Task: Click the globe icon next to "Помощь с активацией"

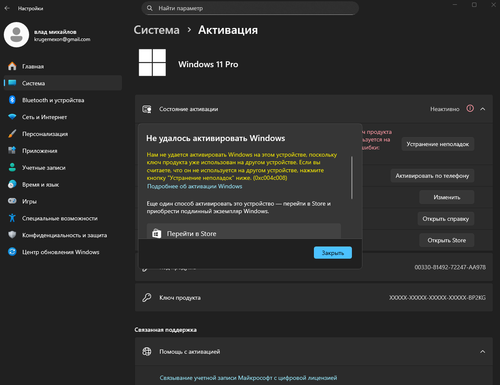Action: [x=147, y=351]
